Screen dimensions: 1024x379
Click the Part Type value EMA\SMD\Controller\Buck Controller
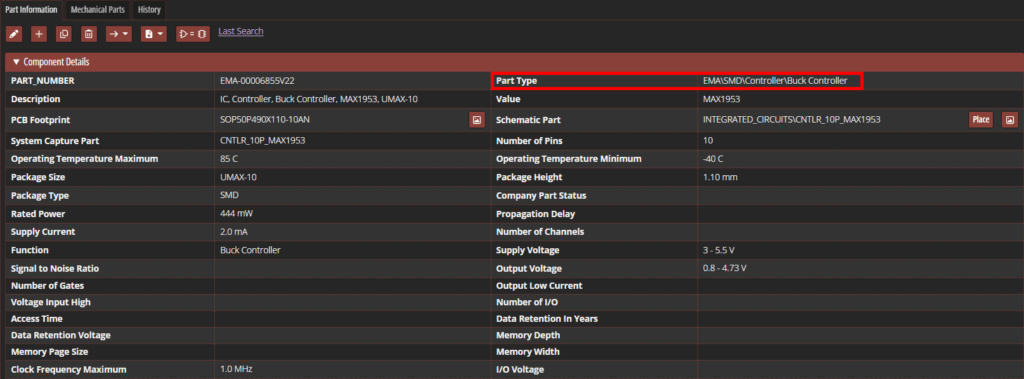[775, 81]
